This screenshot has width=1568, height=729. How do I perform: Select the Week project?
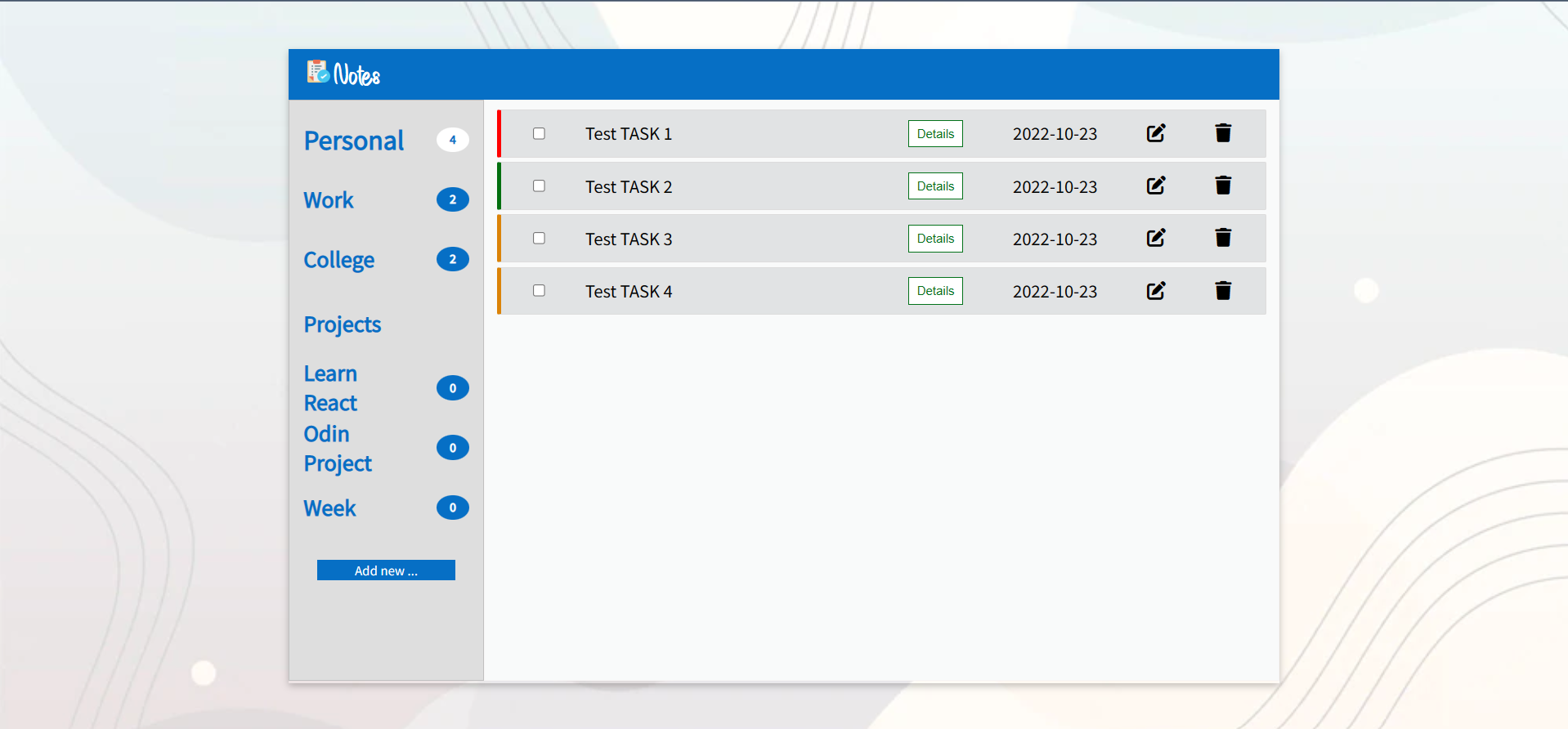click(330, 508)
